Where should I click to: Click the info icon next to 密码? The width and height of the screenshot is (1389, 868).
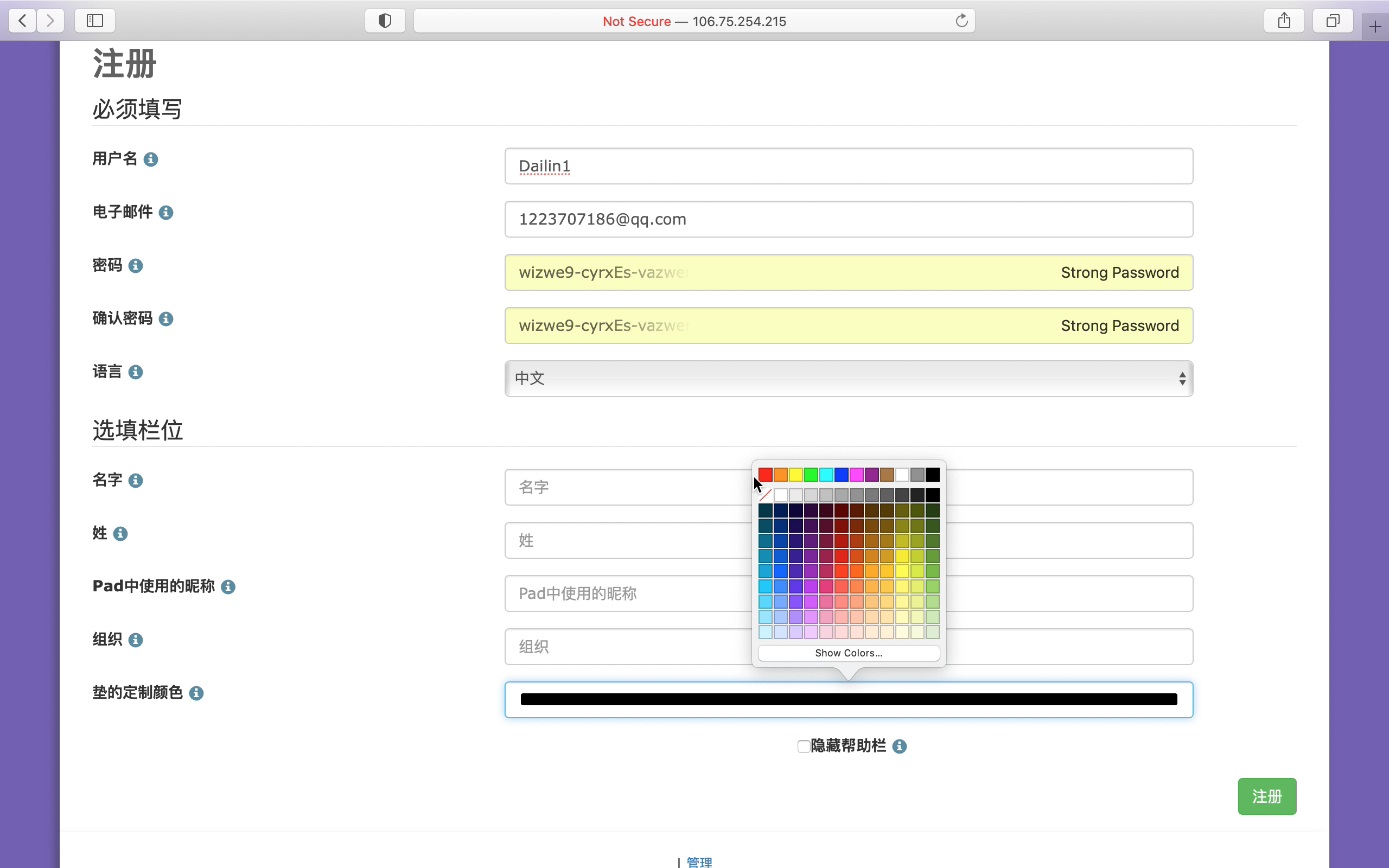point(136,266)
